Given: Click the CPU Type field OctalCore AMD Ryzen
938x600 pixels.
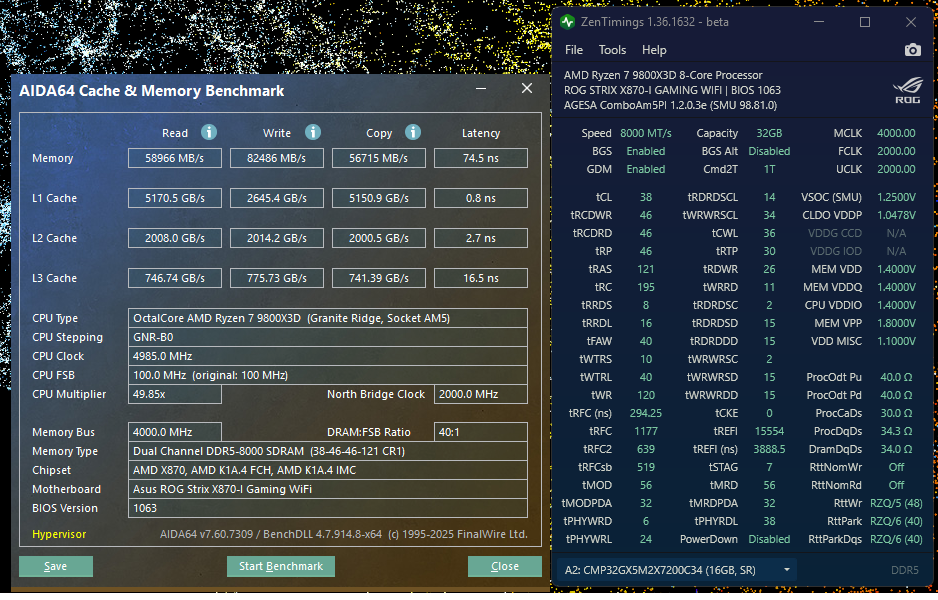Looking at the screenshot, I should click(x=328, y=318).
